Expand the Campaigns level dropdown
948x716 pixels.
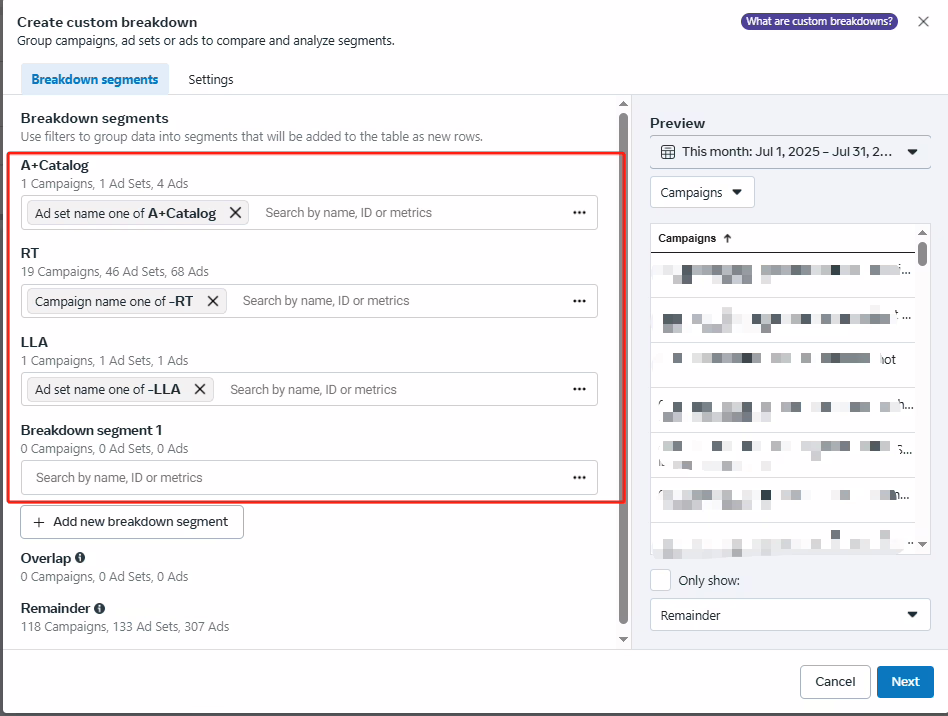tap(702, 192)
